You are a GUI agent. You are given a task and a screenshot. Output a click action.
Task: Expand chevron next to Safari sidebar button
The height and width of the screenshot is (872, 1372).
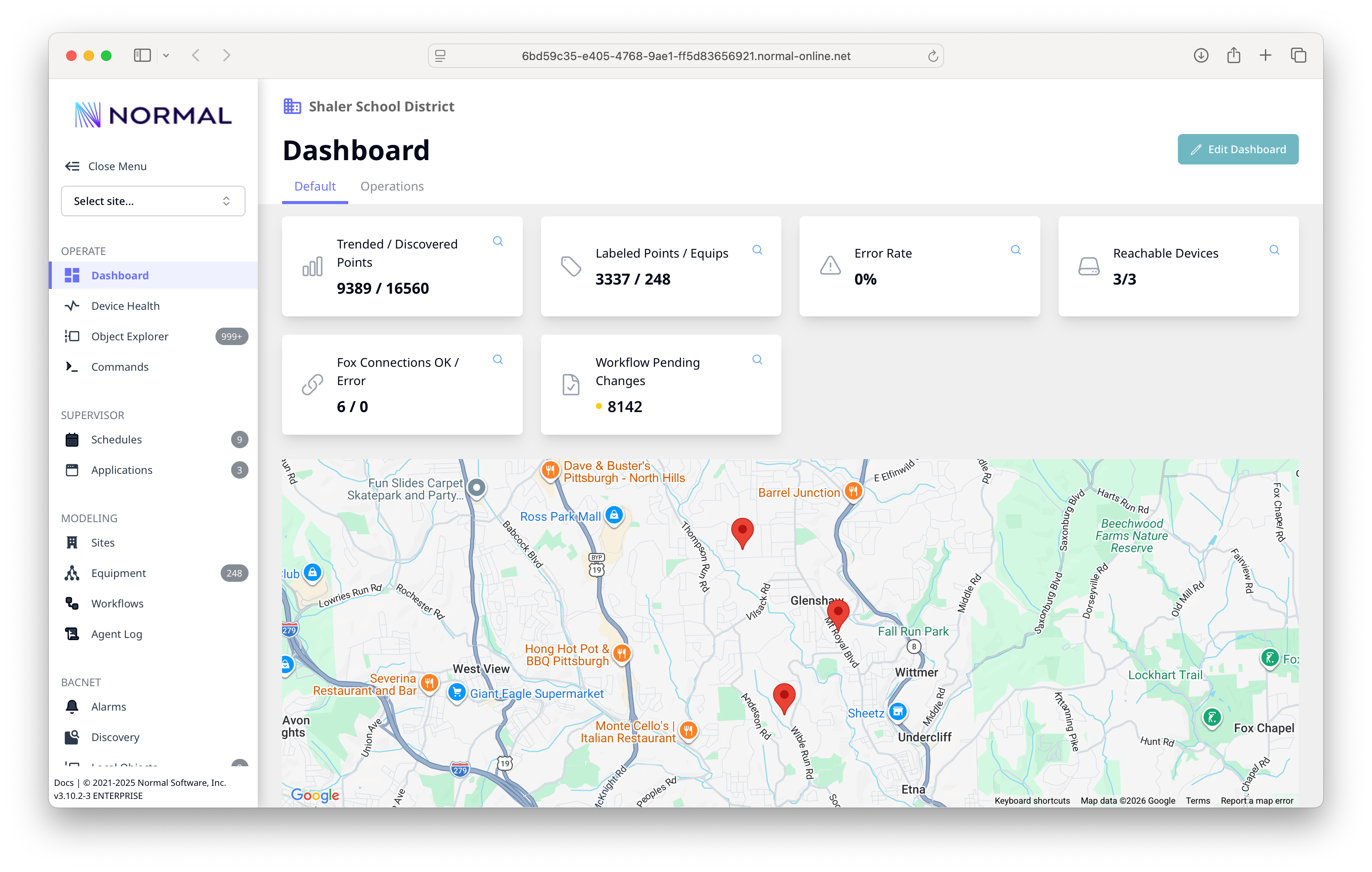(x=166, y=55)
